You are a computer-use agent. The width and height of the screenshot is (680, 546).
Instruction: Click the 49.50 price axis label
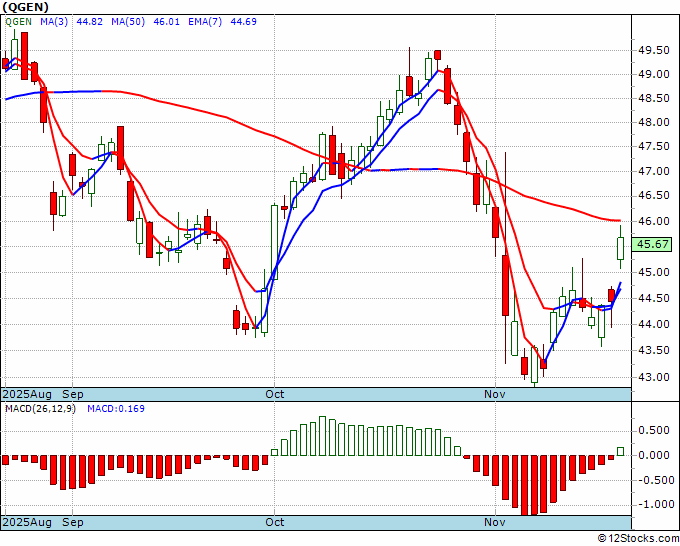[x=654, y=51]
